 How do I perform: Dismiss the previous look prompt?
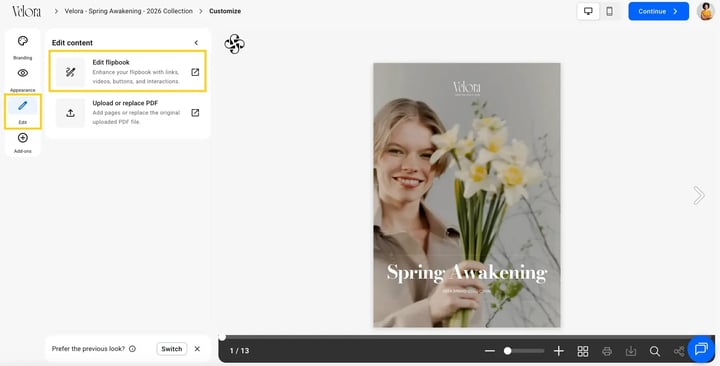pos(197,349)
